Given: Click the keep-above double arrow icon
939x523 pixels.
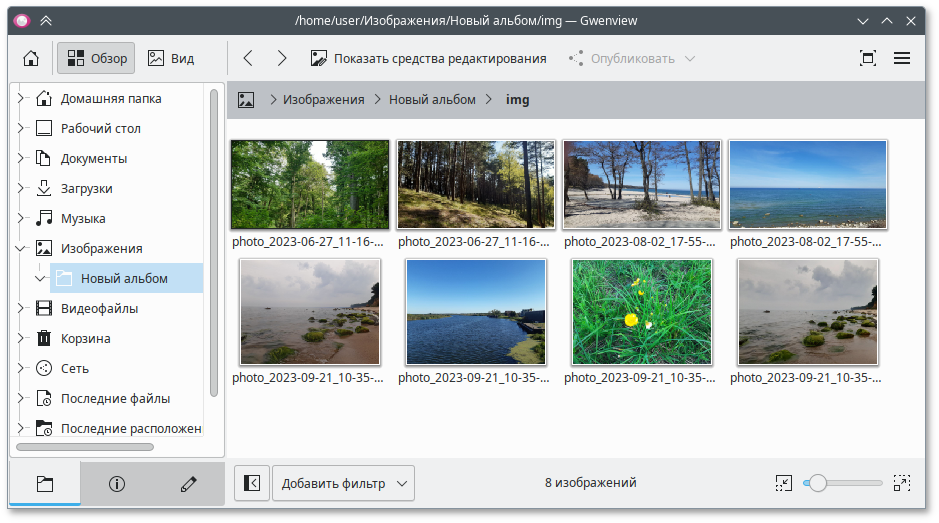Looking at the screenshot, I should 46,21.
